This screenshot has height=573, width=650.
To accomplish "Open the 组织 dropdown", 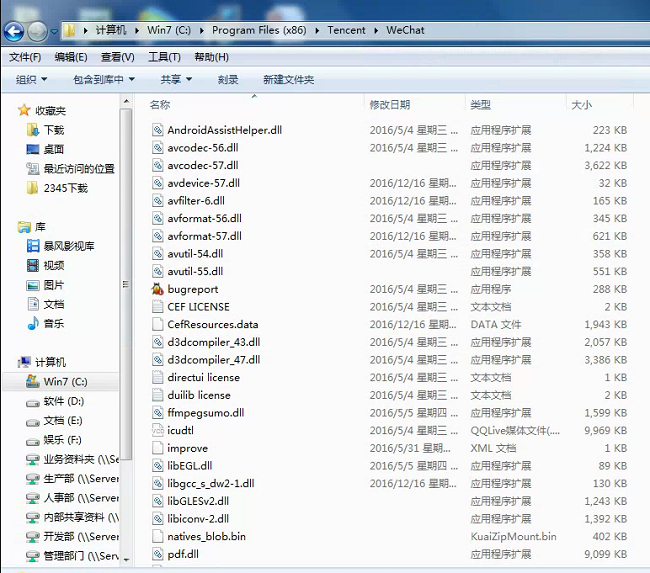I will pyautogui.click(x=32, y=79).
